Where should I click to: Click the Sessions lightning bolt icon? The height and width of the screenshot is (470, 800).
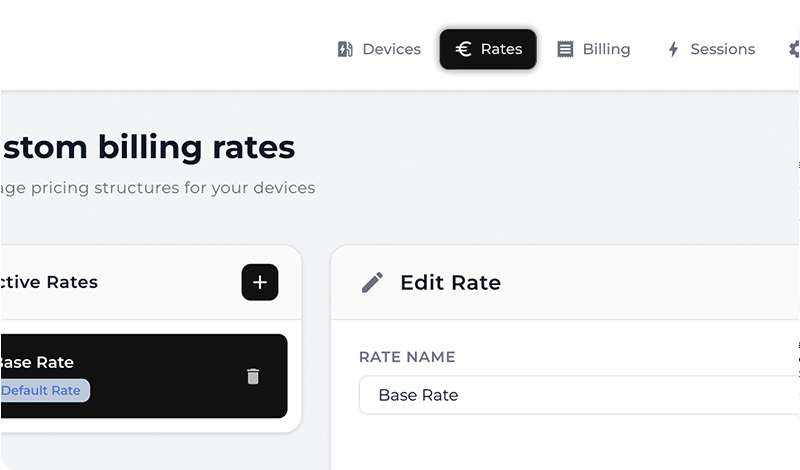tap(673, 49)
